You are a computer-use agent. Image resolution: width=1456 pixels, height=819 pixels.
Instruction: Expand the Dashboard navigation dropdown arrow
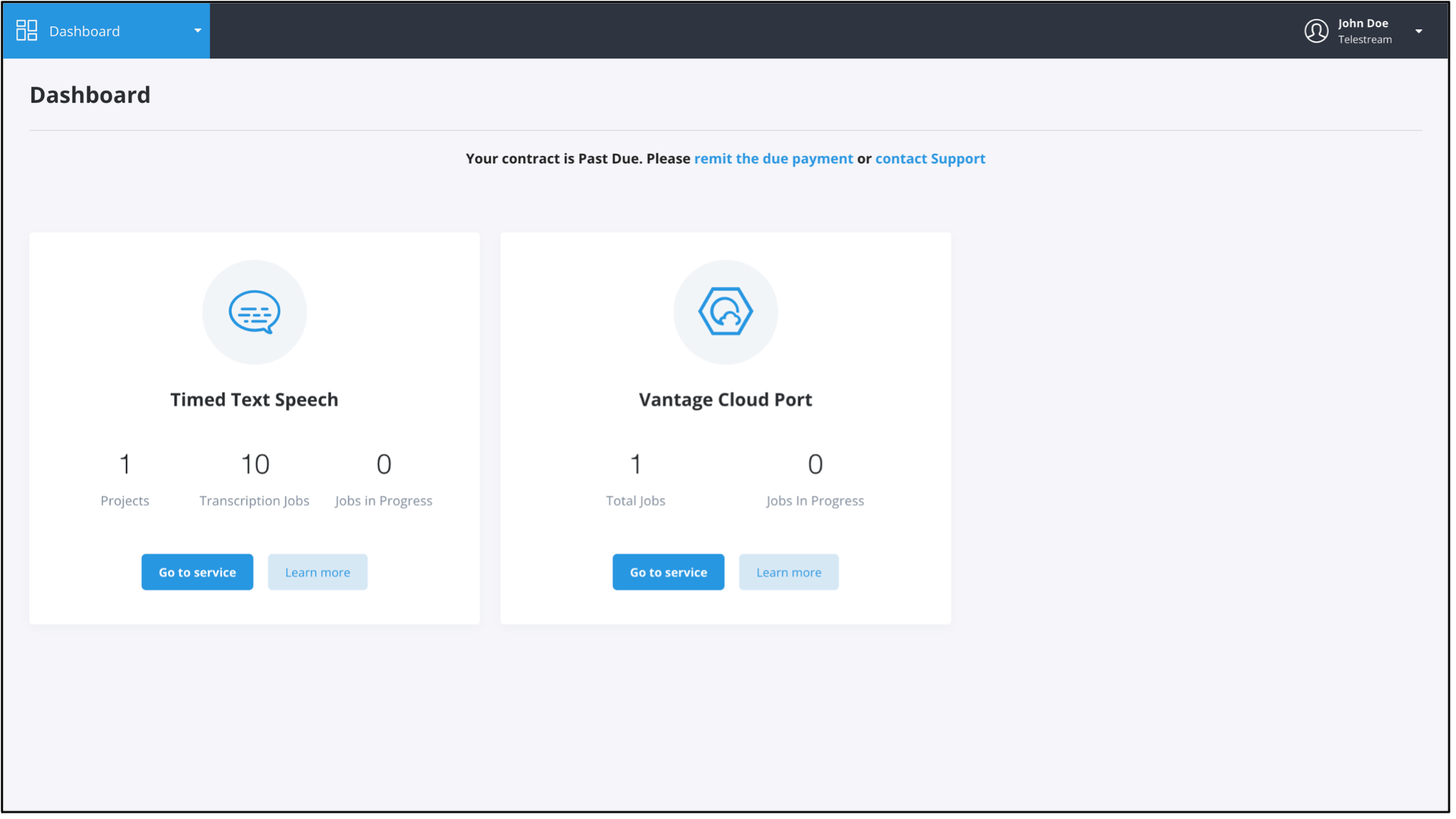[x=198, y=31]
